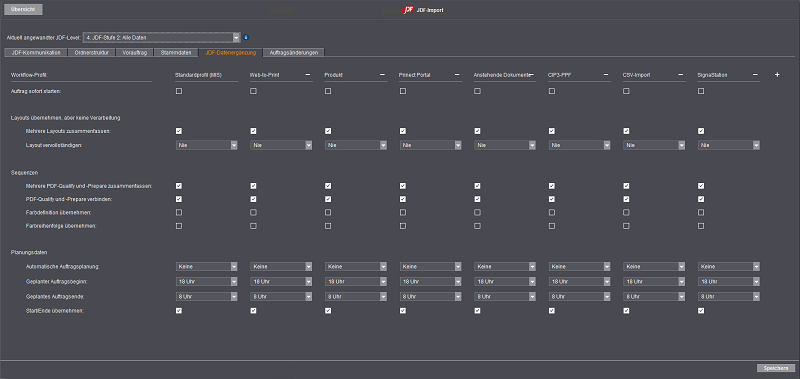Add a new workflow profile with plus icon
The height and width of the screenshot is (379, 800).
(x=777, y=75)
